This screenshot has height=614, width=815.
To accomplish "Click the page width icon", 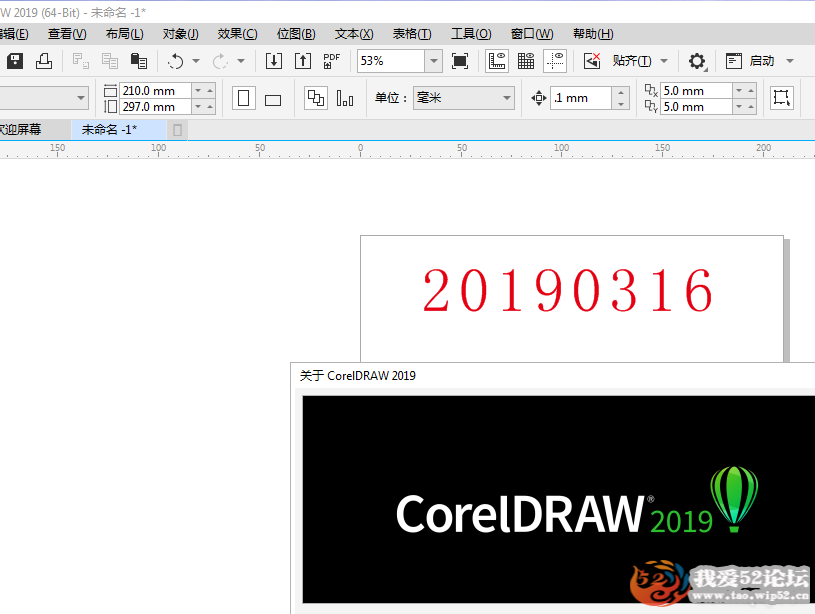I will click(x=110, y=90).
